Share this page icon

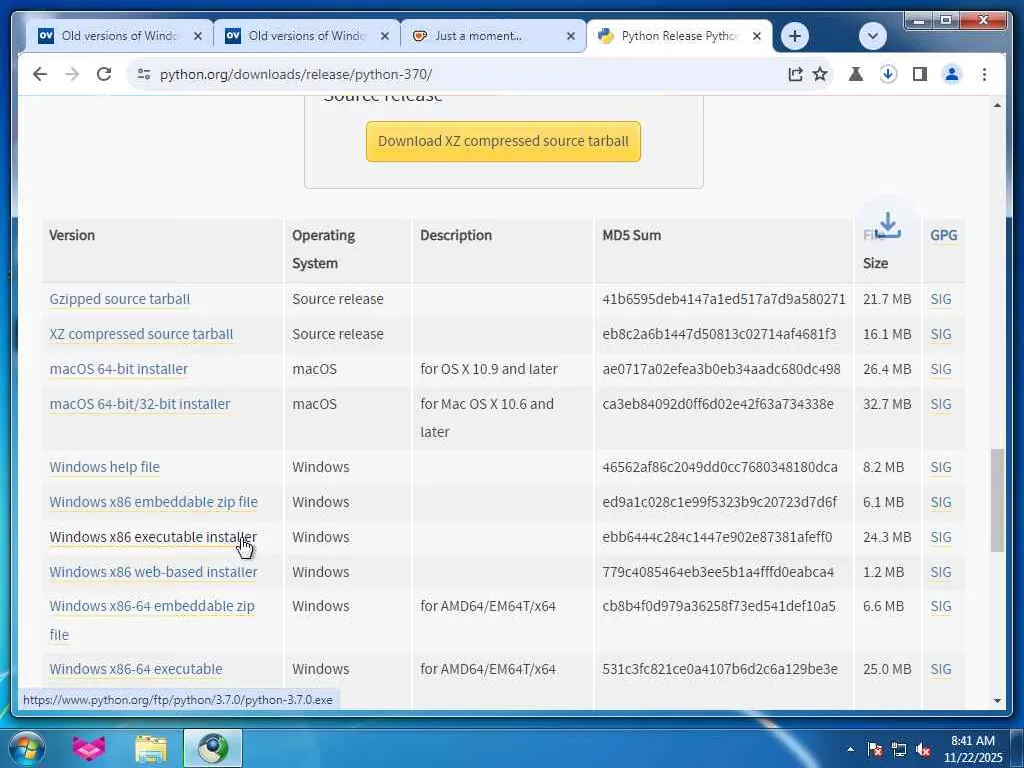(x=795, y=74)
